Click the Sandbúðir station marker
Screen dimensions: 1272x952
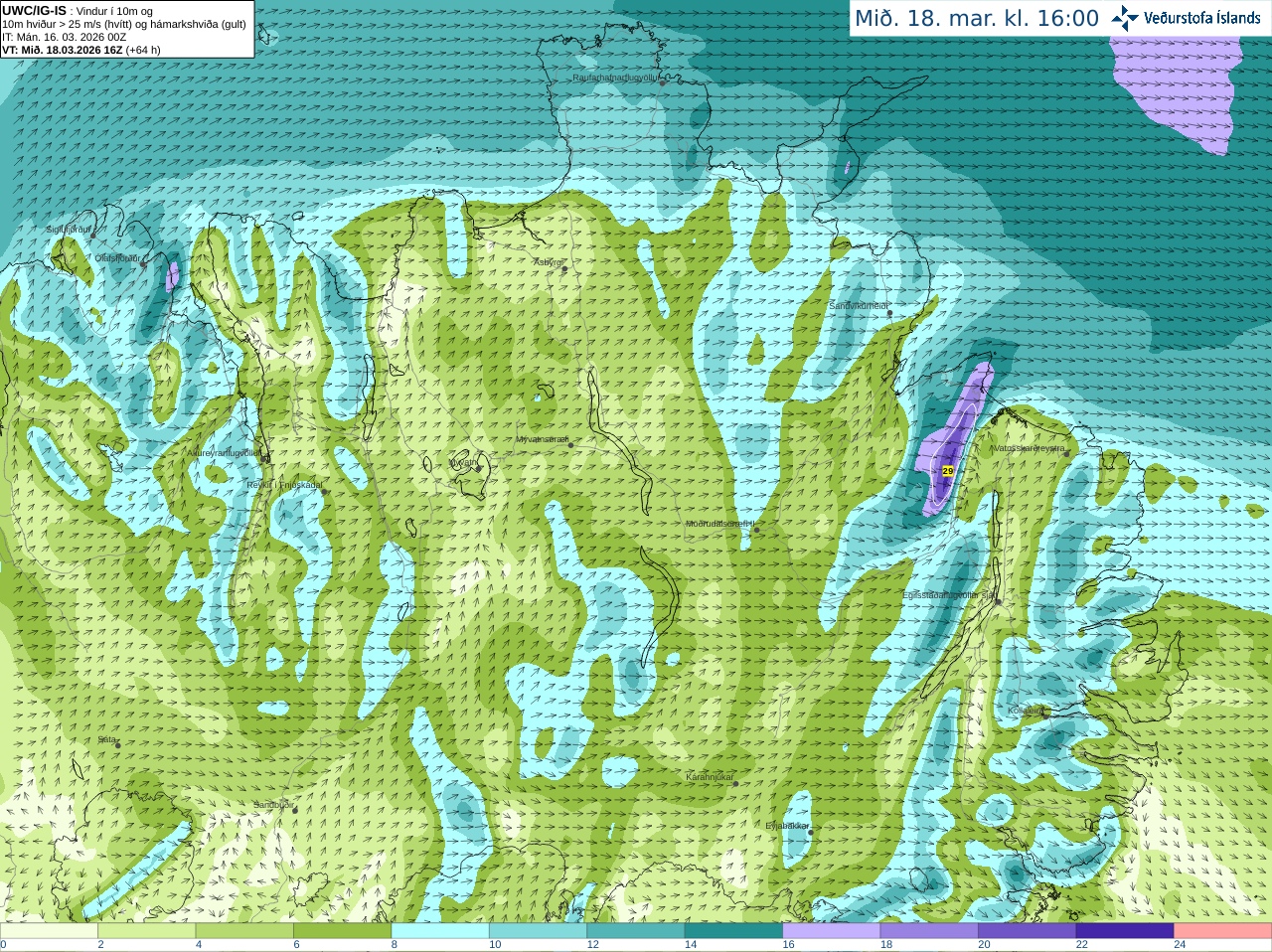pyautogui.click(x=295, y=810)
